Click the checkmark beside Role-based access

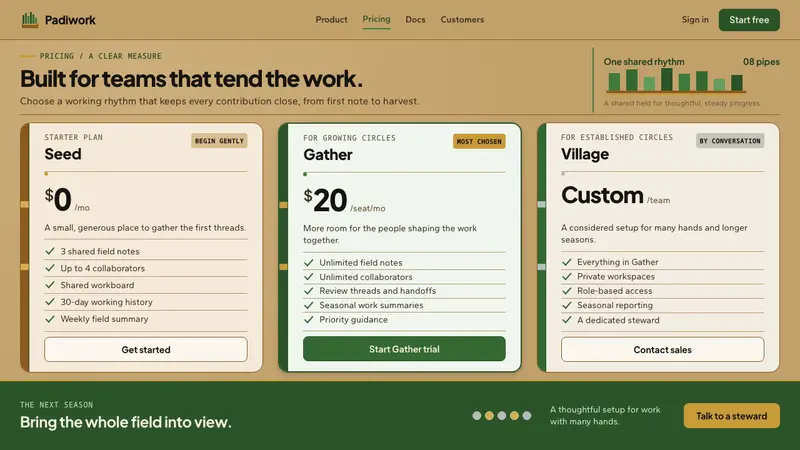tap(567, 291)
